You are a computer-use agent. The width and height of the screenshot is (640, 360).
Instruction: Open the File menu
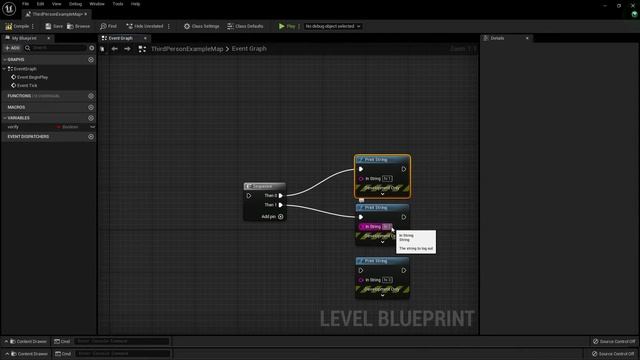point(25,4)
